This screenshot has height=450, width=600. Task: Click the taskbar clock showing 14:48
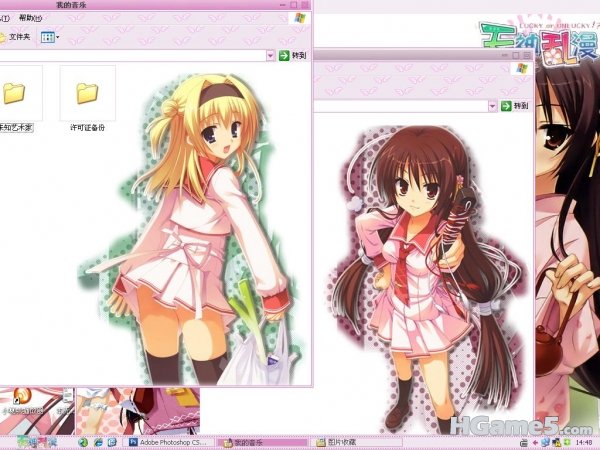[x=584, y=442]
